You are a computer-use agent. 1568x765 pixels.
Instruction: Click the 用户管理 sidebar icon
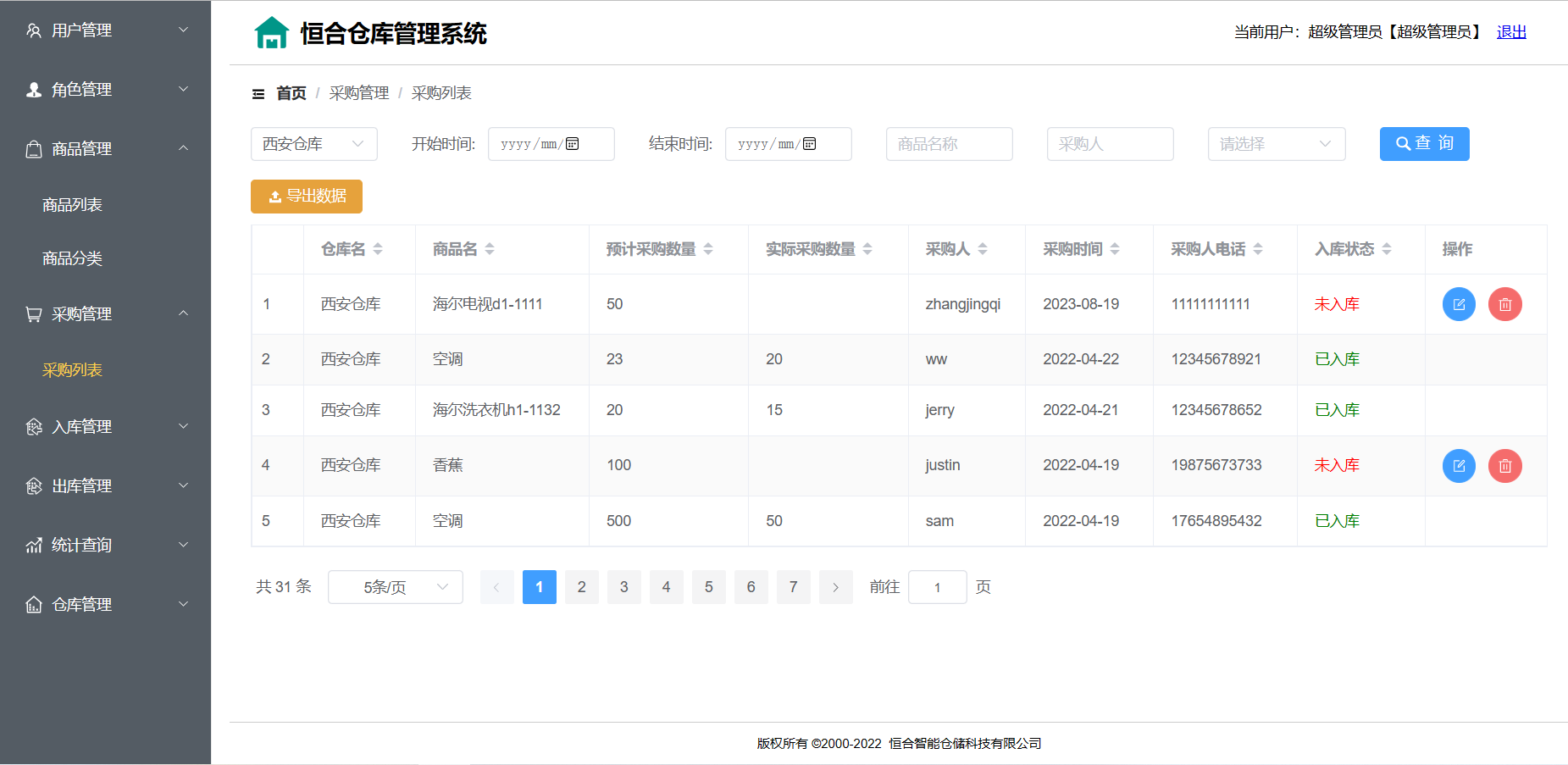tap(34, 30)
